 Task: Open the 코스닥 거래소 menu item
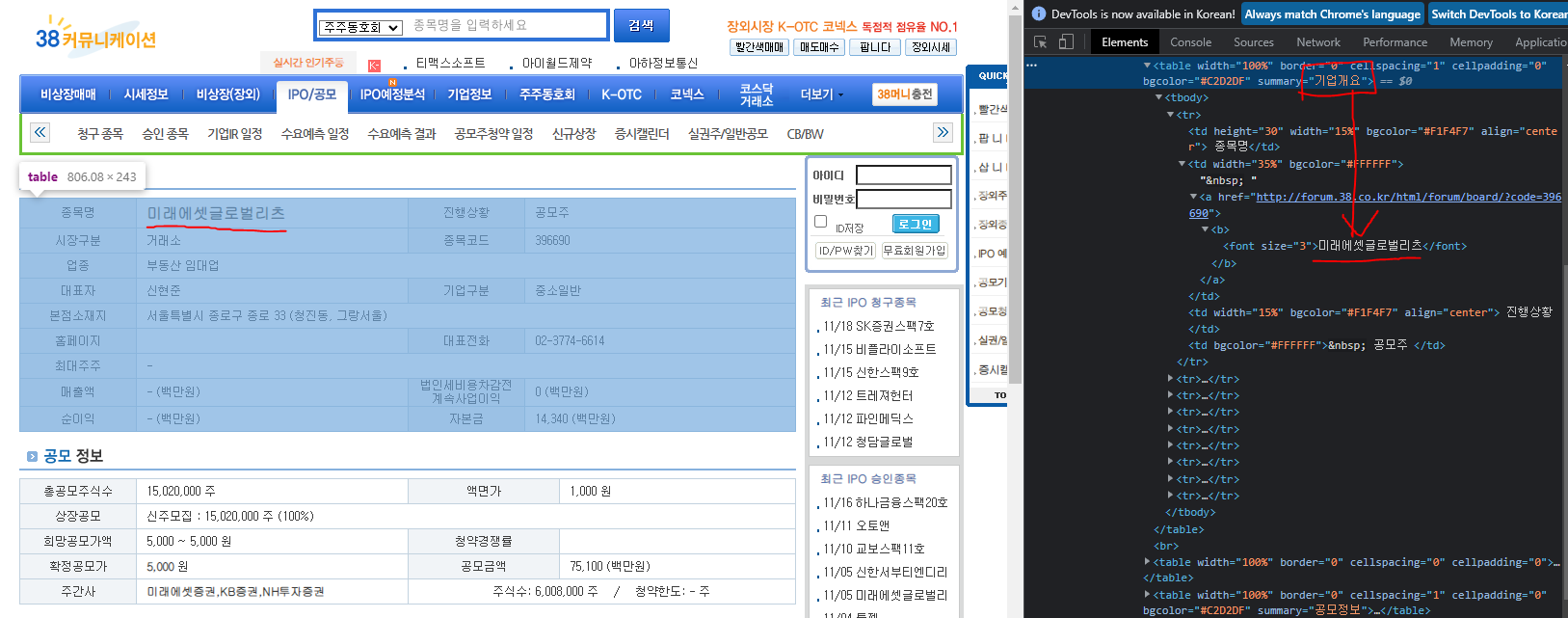[x=757, y=94]
